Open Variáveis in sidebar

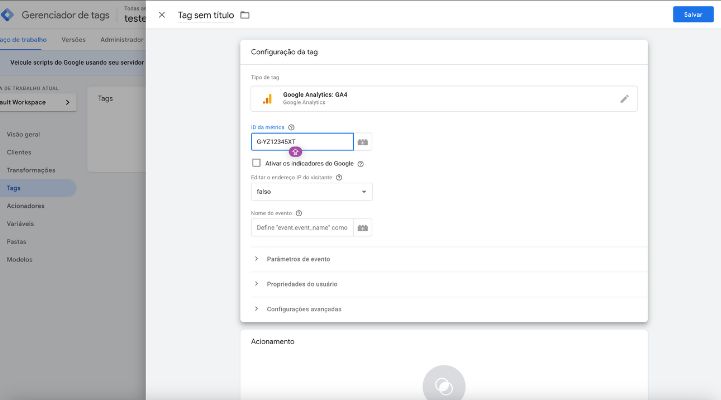(x=20, y=224)
